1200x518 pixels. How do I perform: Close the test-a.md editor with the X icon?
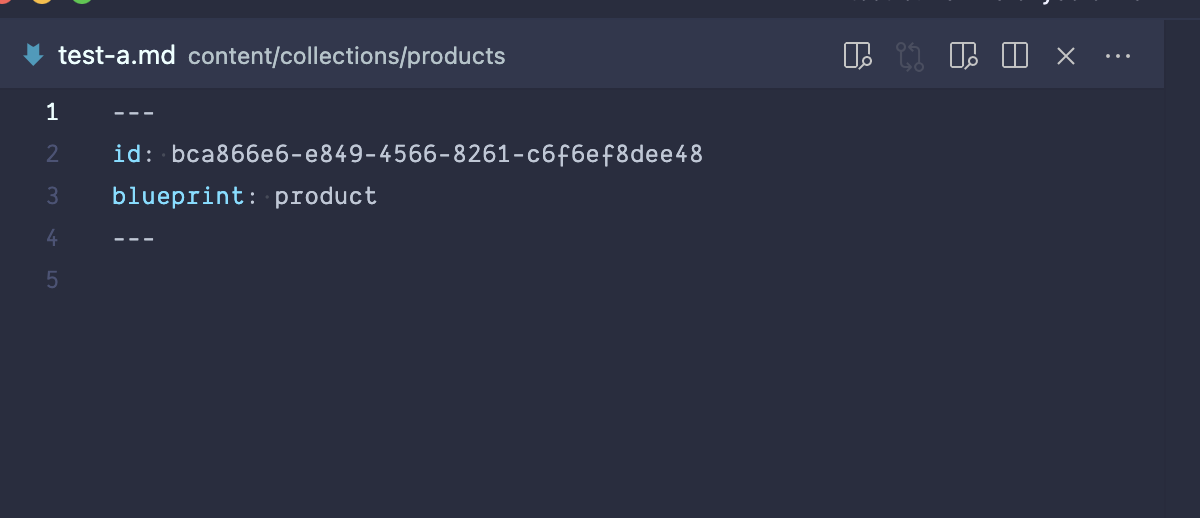[1066, 56]
